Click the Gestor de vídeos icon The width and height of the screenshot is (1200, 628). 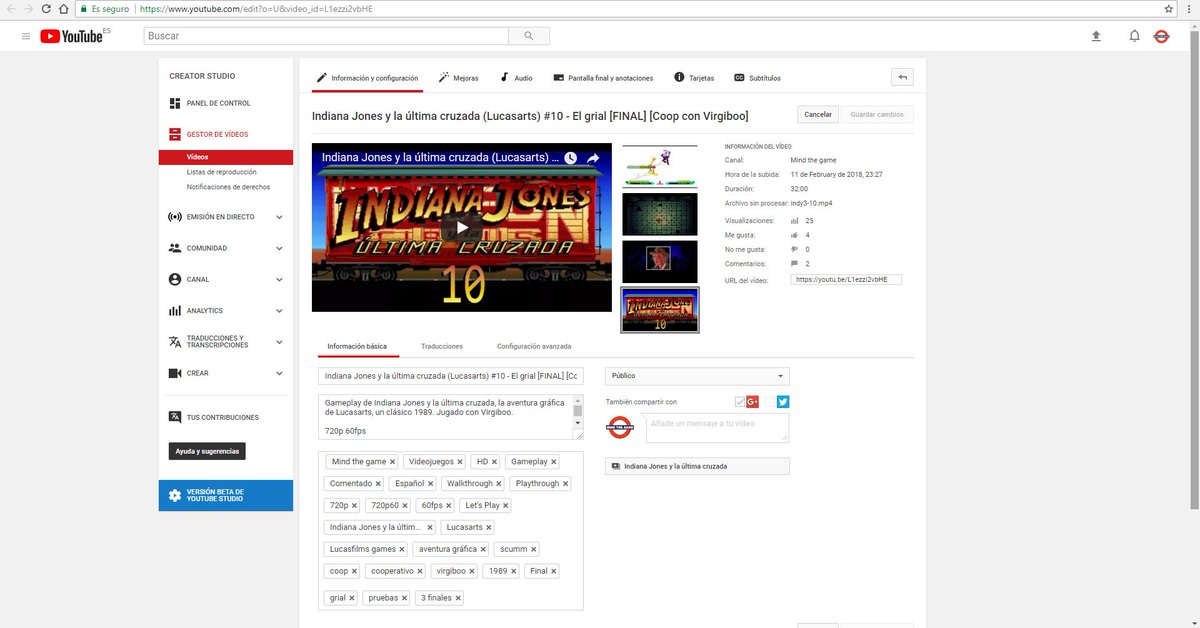point(175,134)
